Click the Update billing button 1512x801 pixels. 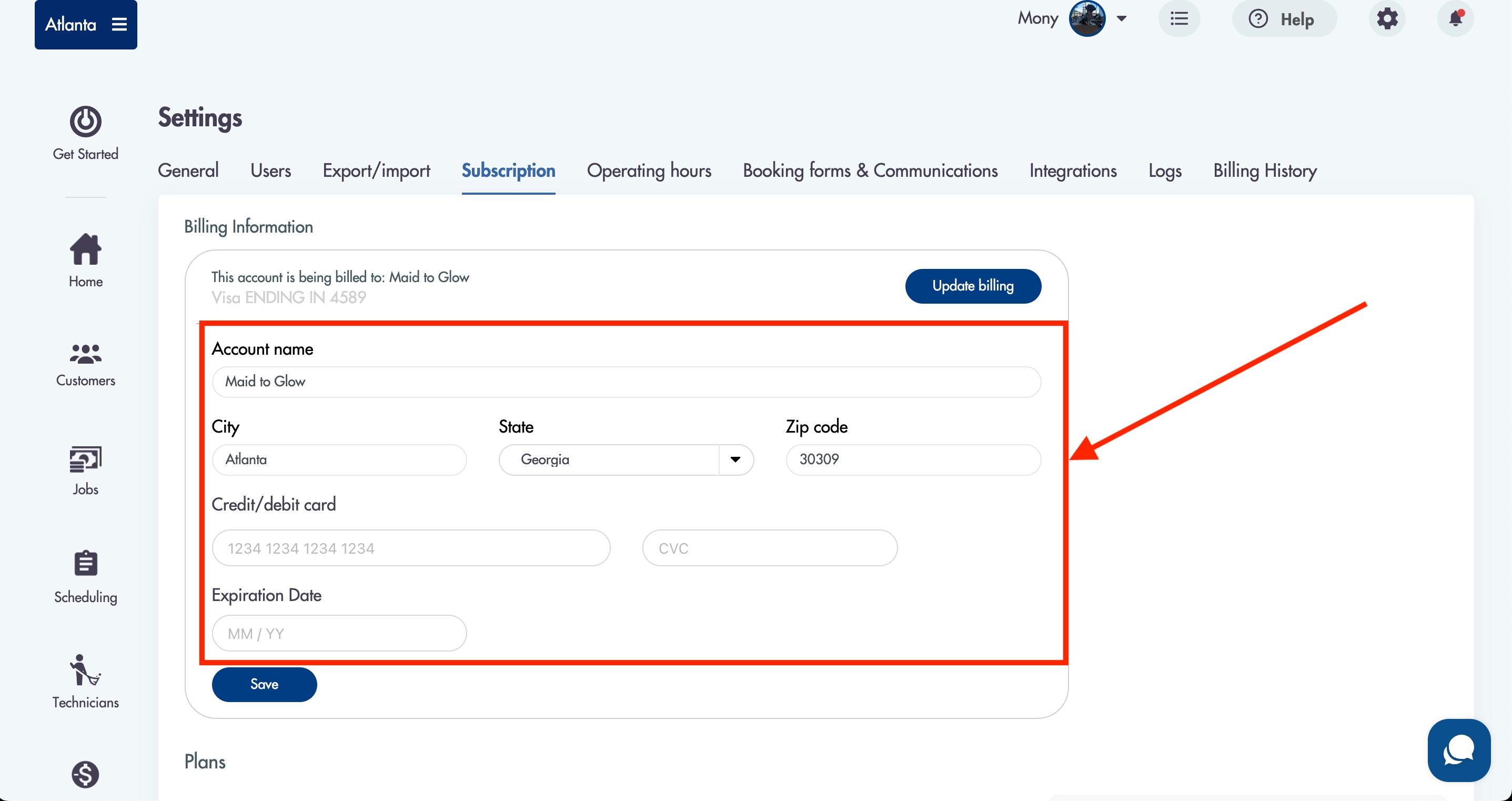973,286
